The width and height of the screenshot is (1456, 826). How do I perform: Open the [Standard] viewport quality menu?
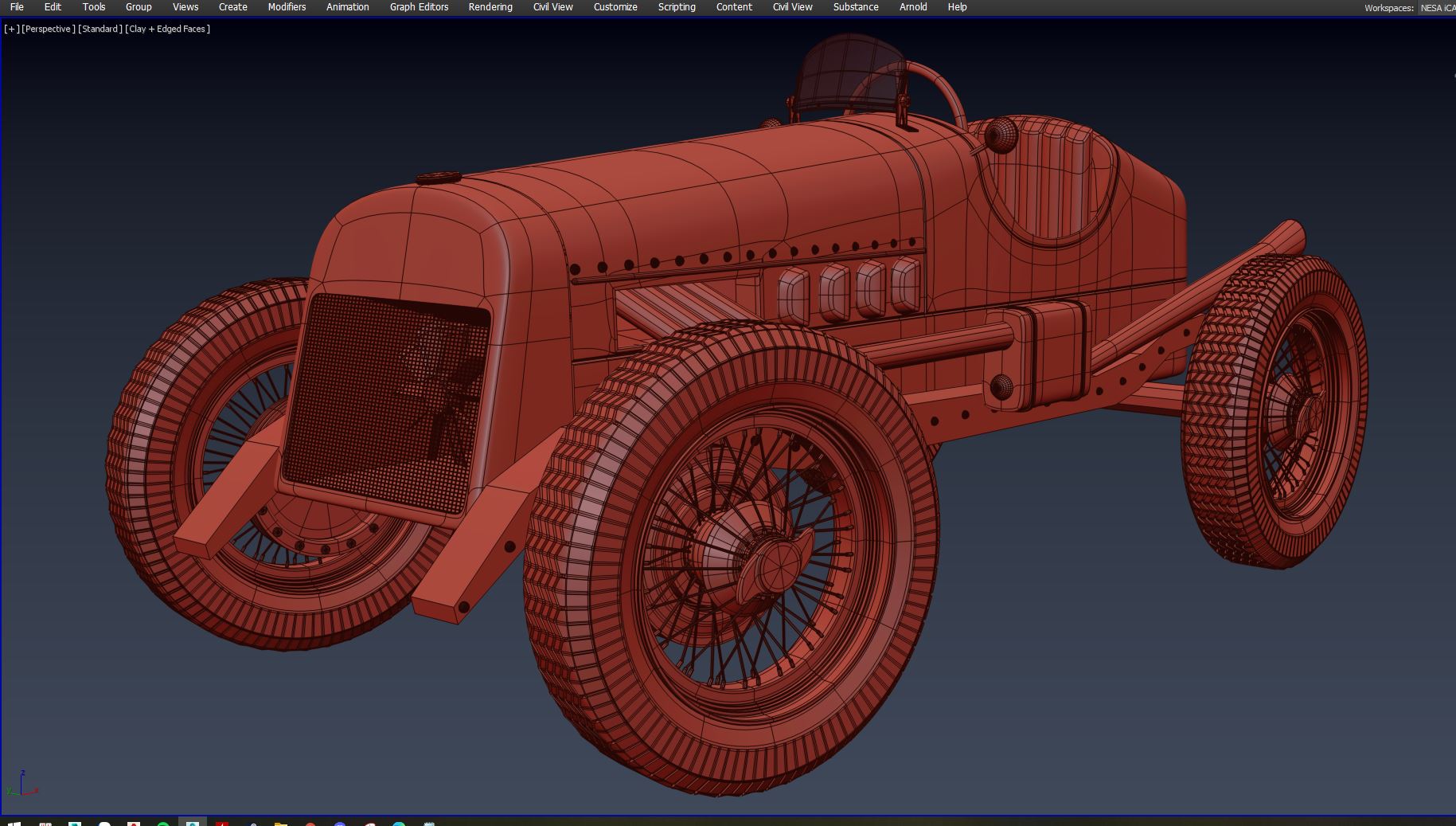[x=100, y=29]
